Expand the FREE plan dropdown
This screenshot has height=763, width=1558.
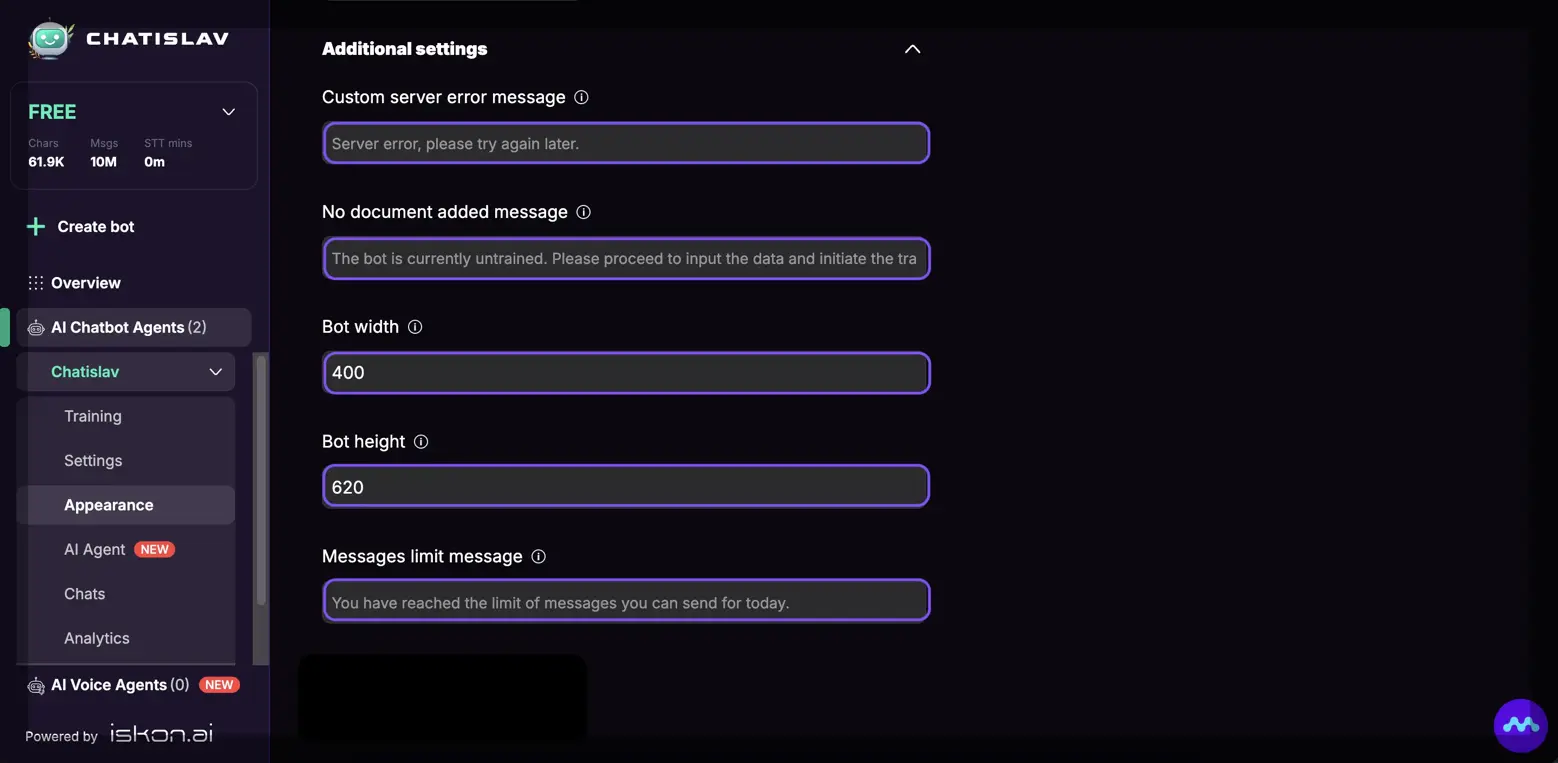[228, 112]
